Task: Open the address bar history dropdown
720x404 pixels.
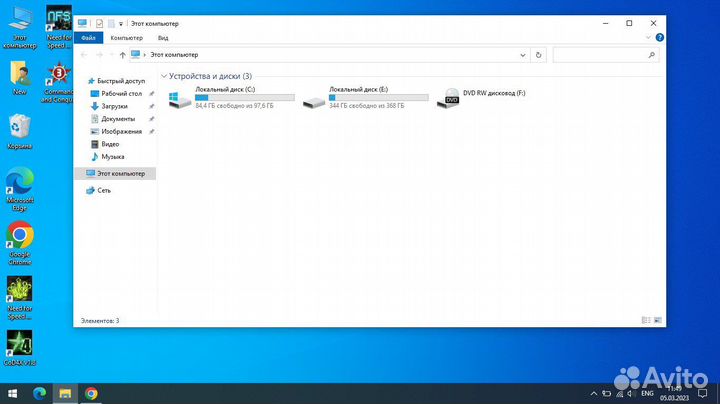Action: click(x=523, y=55)
